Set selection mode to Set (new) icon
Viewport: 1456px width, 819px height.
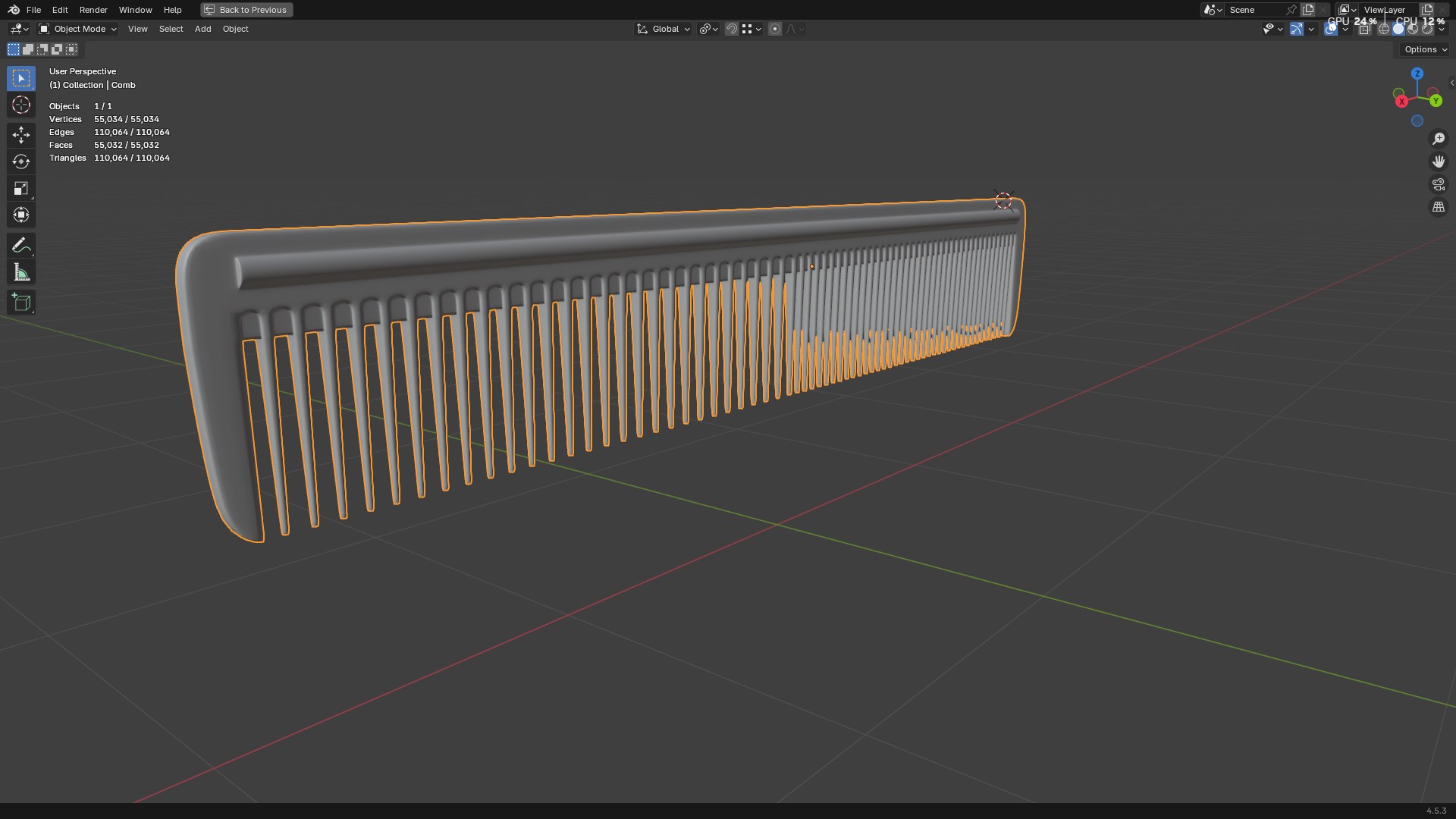tap(14, 49)
